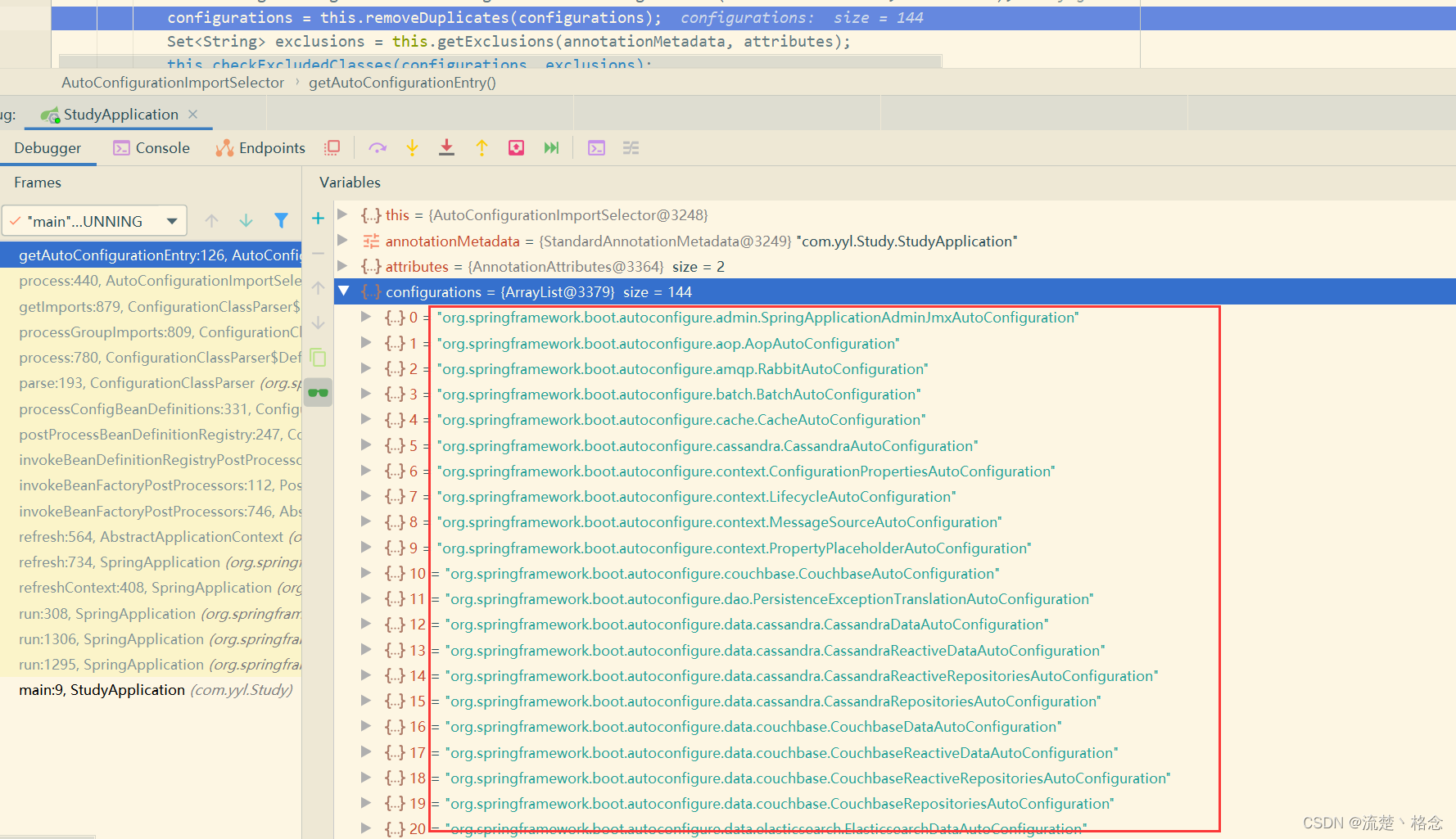
Task: Select variable 6 ConfigurationPropertiesAutoConfiguration
Action: point(894,471)
